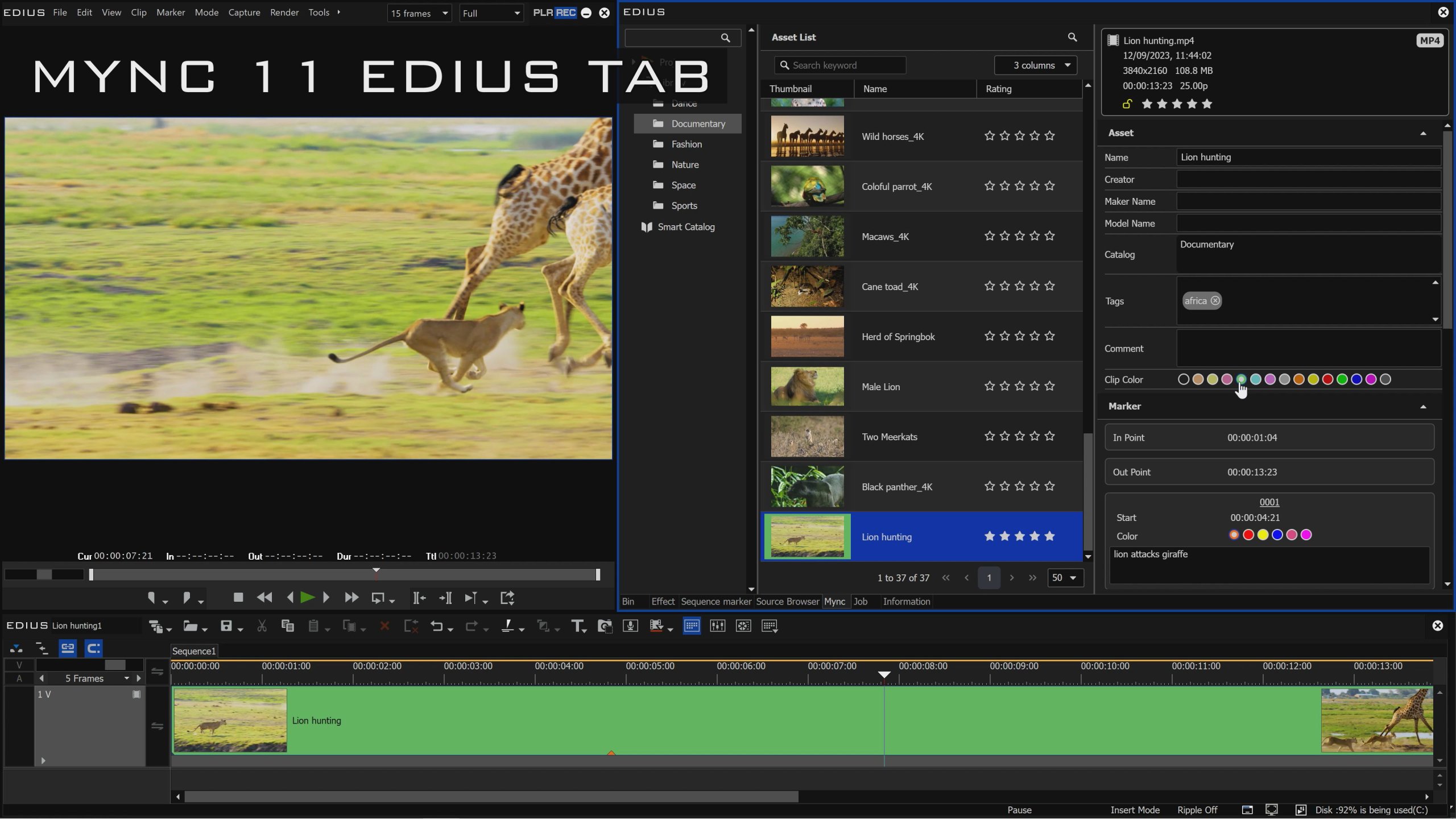1456x819 pixels.
Task: Toggle the audio mixer icon
Action: 717,626
